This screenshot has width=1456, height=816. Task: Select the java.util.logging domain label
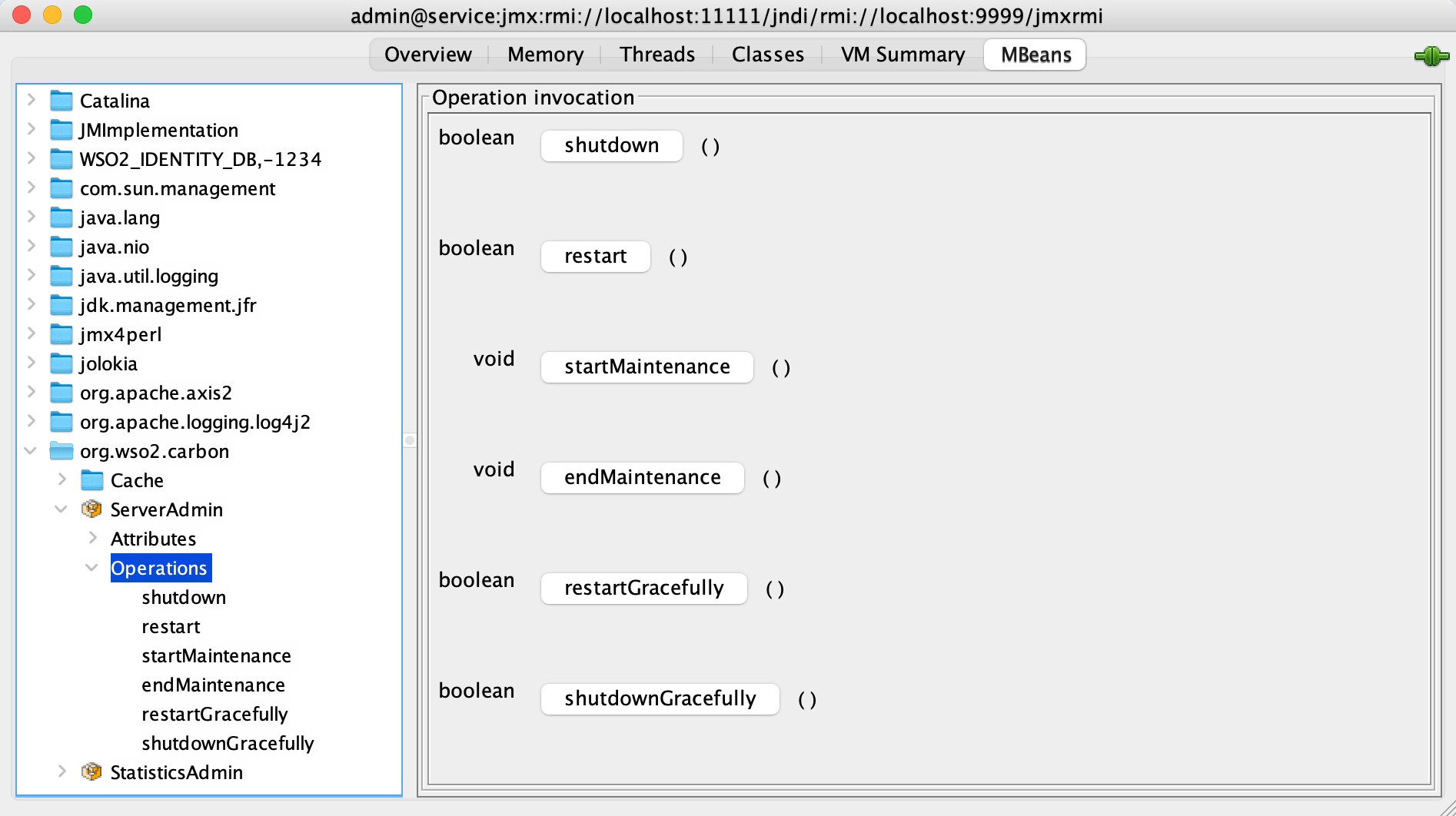pyautogui.click(x=149, y=276)
